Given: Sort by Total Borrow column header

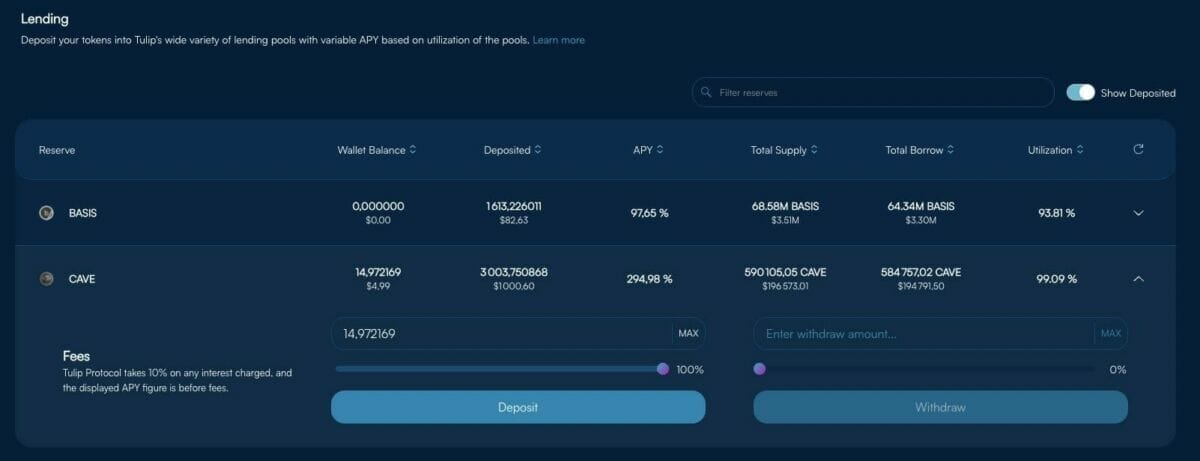Looking at the screenshot, I should pyautogui.click(x=920, y=150).
